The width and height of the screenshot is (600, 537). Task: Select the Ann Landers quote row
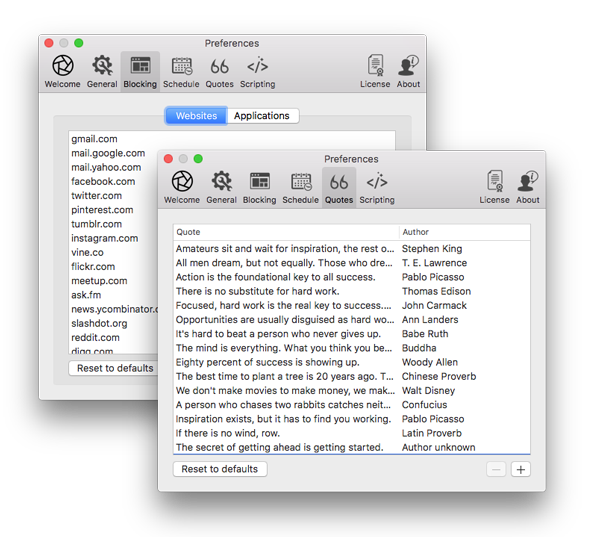click(x=352, y=320)
